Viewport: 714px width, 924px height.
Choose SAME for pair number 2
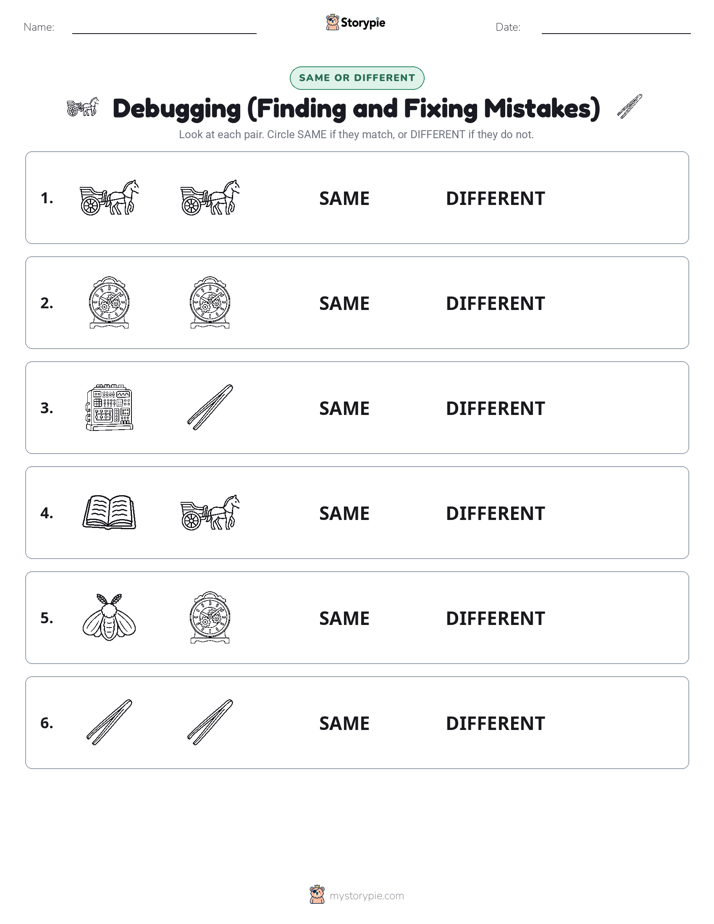(x=344, y=303)
